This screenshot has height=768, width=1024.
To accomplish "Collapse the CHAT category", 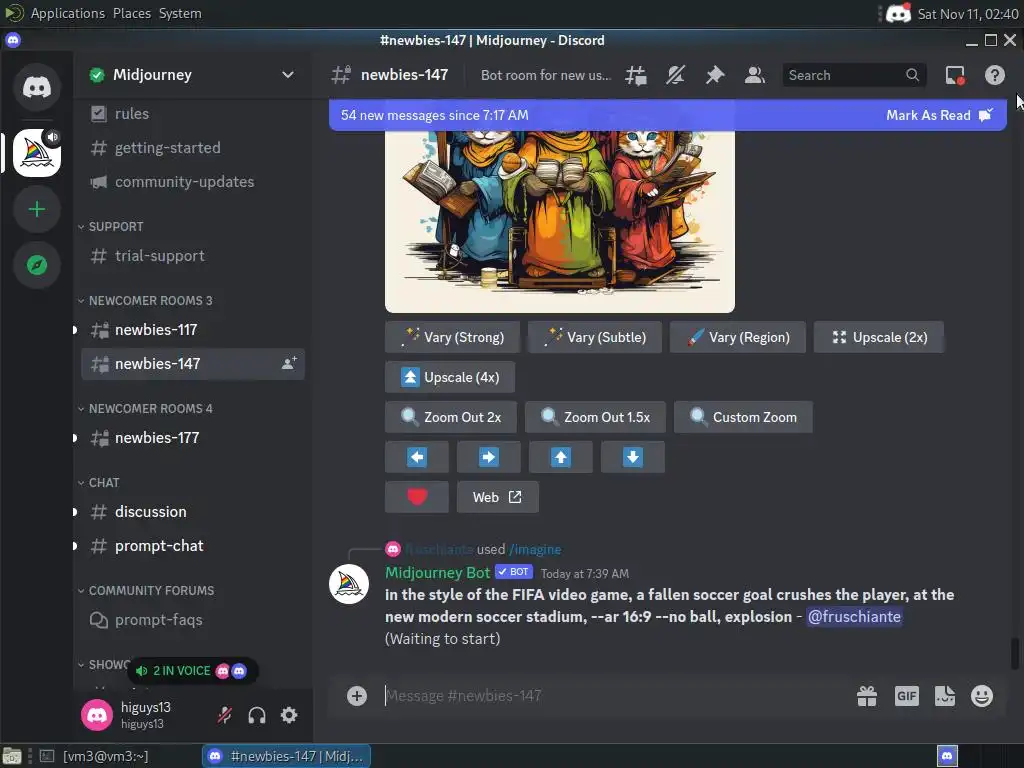I will [x=99, y=483].
